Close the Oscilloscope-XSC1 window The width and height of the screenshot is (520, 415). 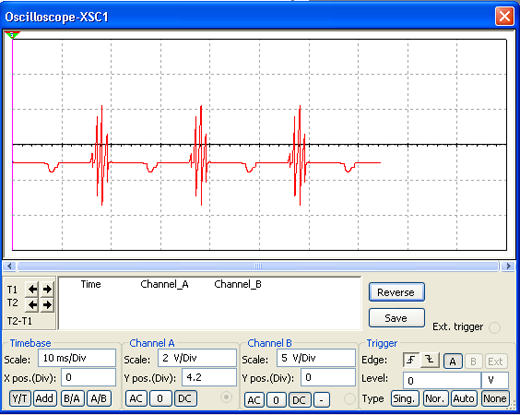(x=504, y=16)
